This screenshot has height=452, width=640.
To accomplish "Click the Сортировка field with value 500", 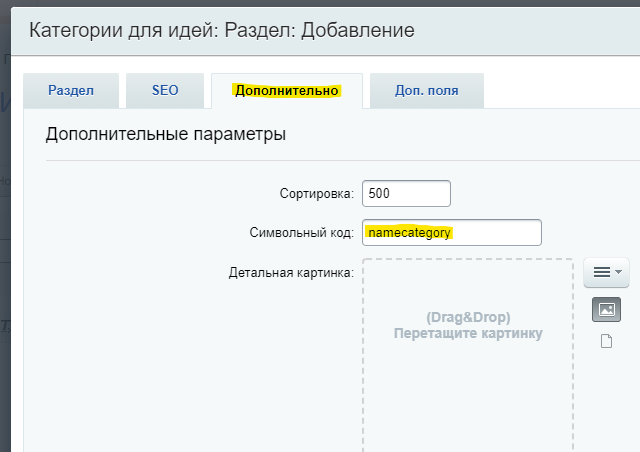I will [406, 194].
